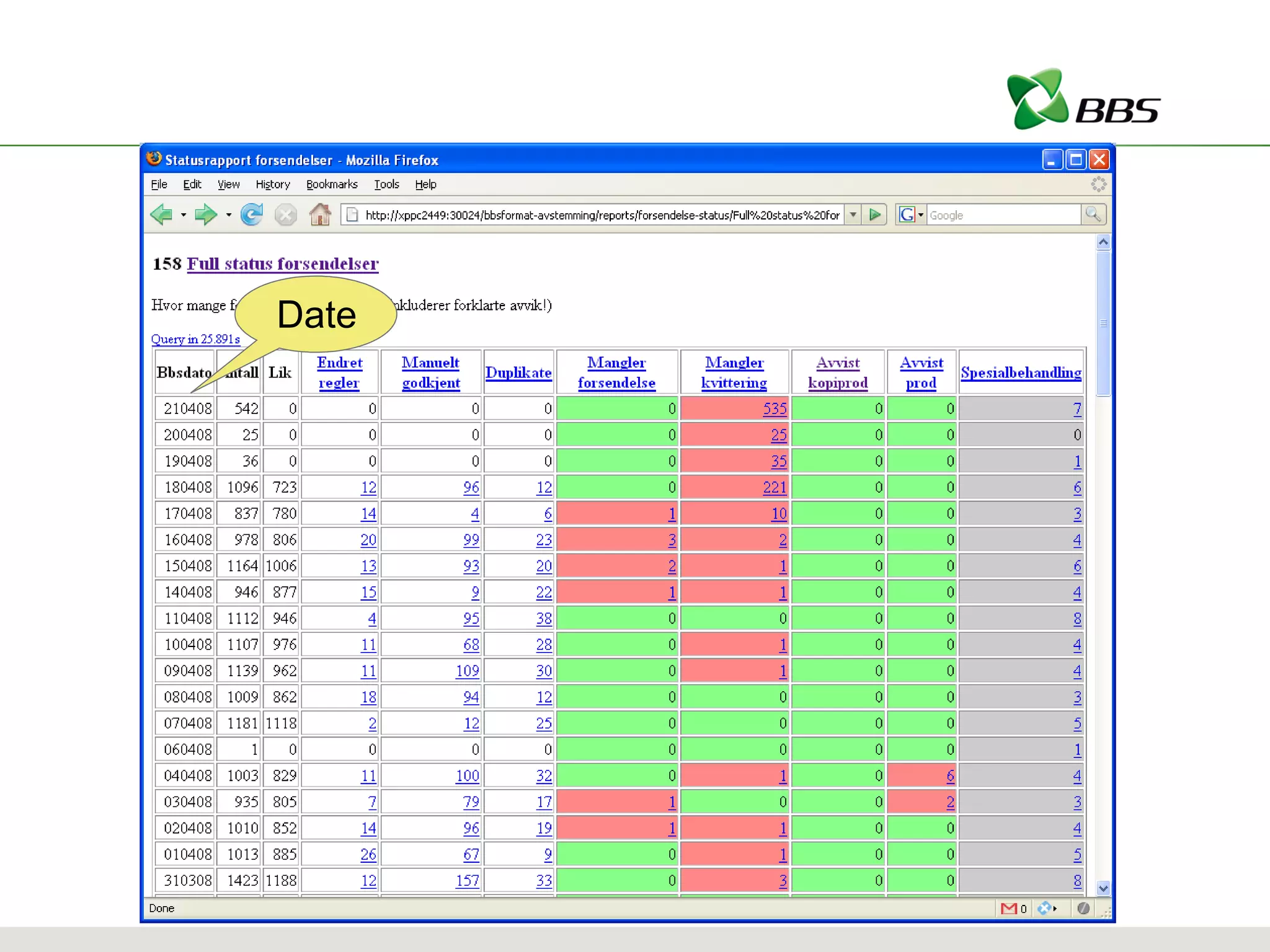Click the Query in 25.891s link
1270x952 pixels.
195,340
